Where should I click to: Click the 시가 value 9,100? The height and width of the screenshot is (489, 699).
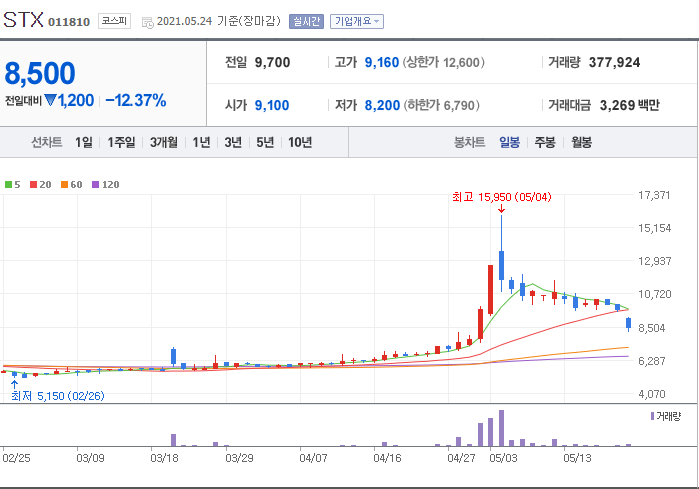pyautogui.click(x=272, y=105)
